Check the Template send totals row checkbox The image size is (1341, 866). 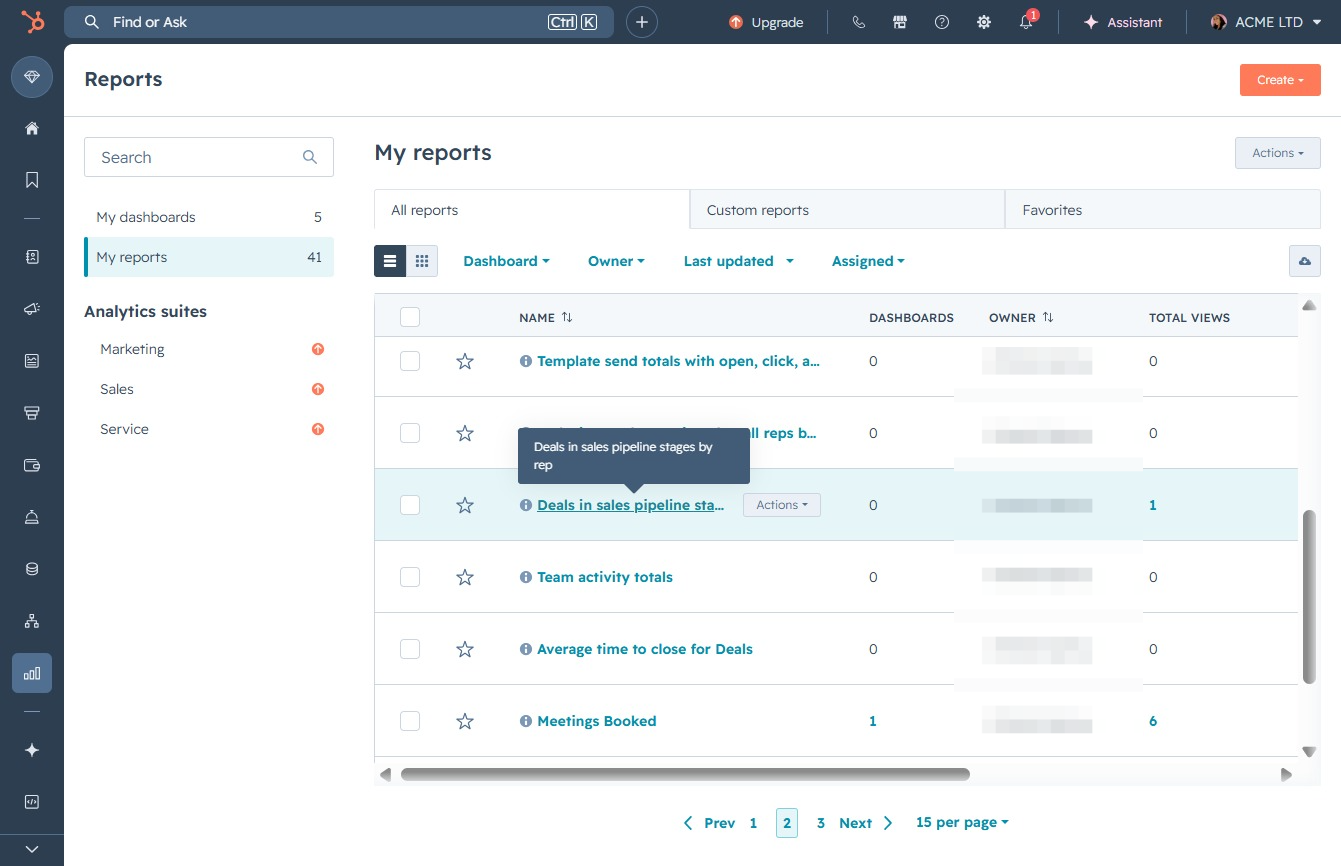pyautogui.click(x=410, y=361)
